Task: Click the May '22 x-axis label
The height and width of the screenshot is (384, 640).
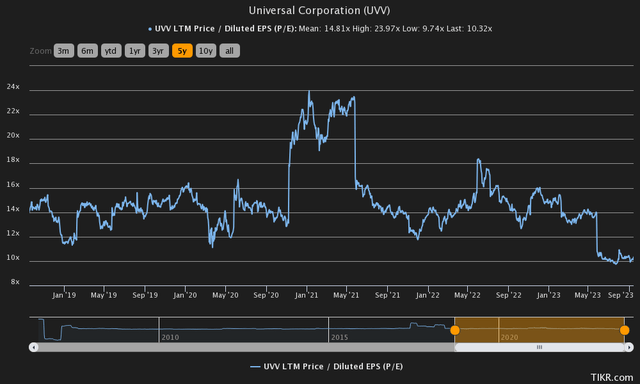Action: click(x=467, y=295)
